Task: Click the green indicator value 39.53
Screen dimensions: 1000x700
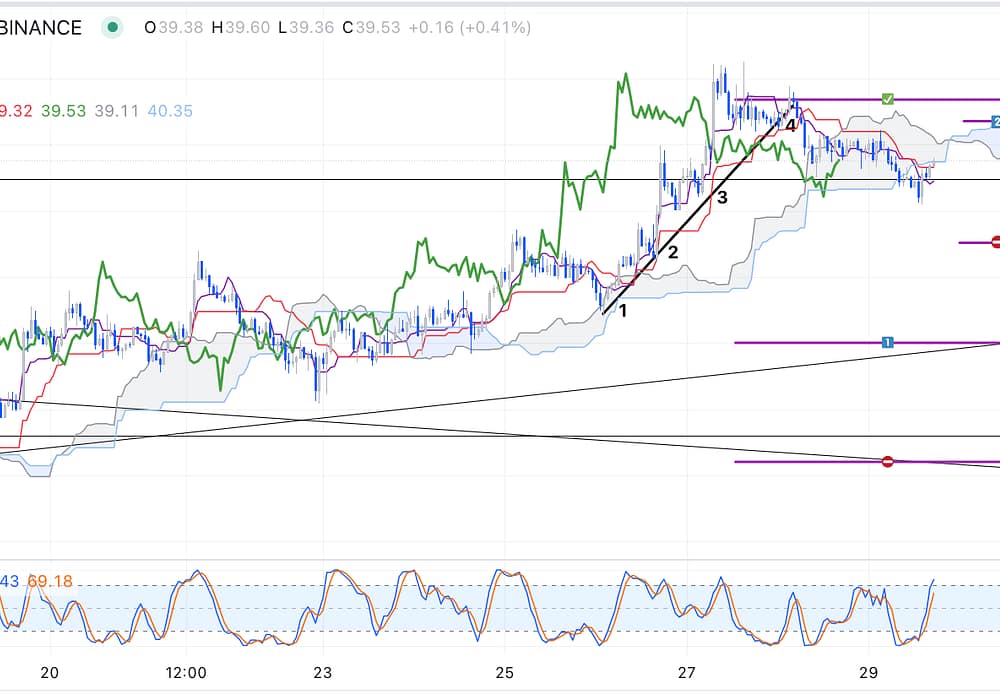Action: [63, 110]
